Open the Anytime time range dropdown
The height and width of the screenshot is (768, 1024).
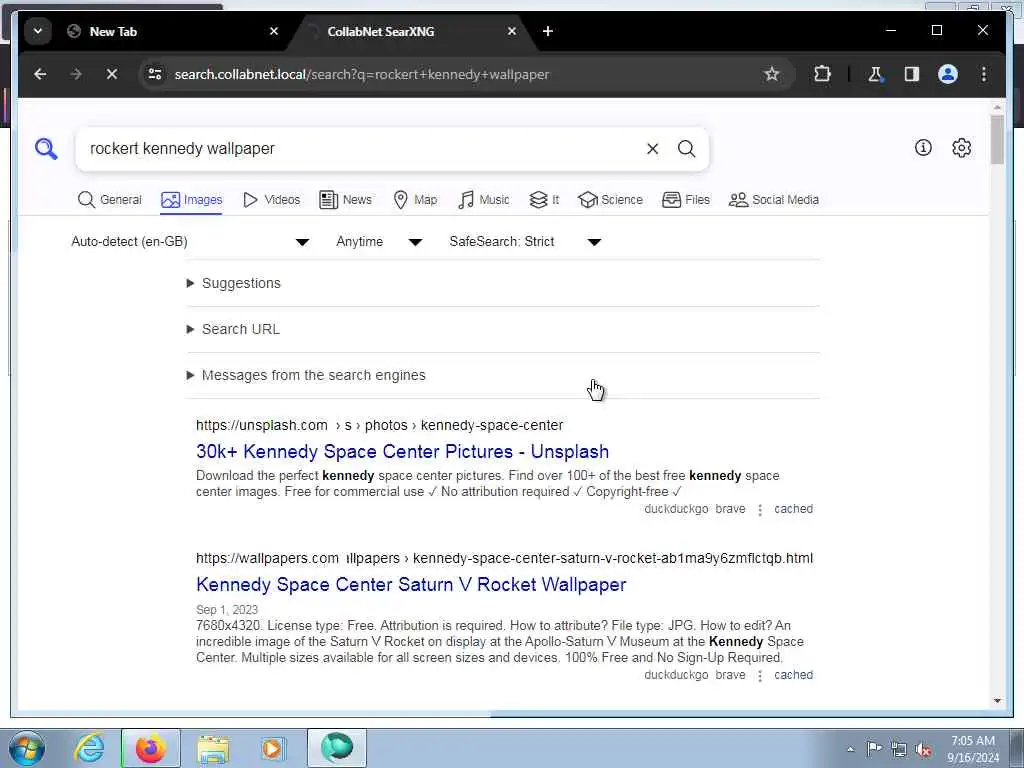379,242
